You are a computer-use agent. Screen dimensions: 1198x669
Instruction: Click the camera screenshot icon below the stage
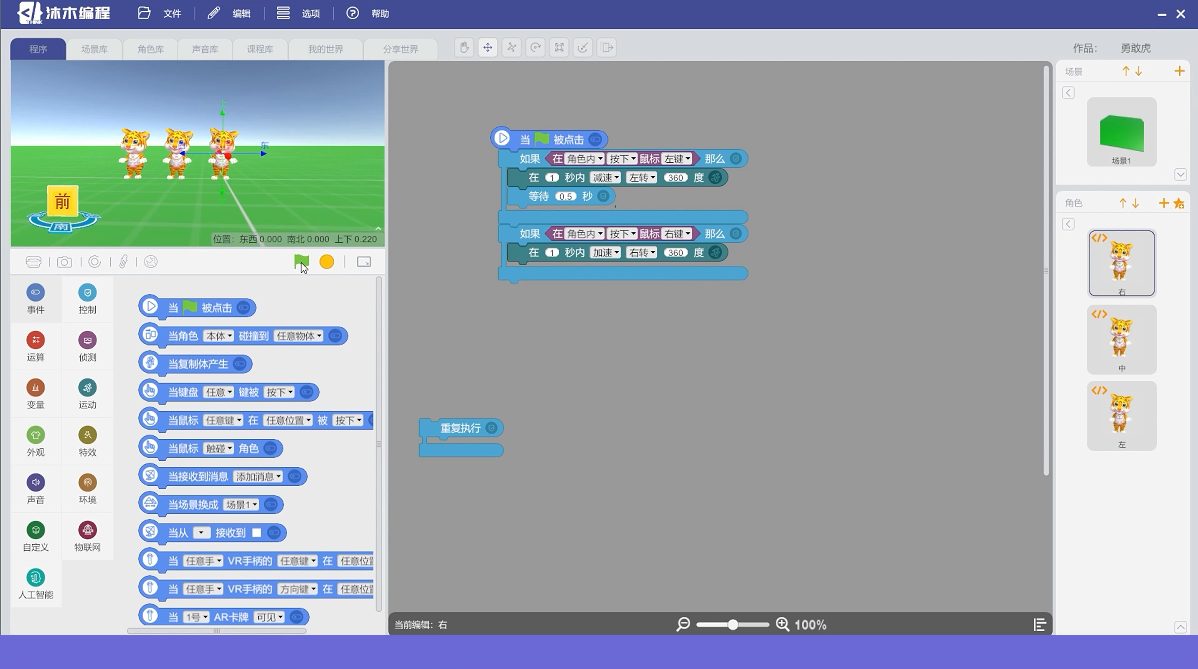coord(64,262)
